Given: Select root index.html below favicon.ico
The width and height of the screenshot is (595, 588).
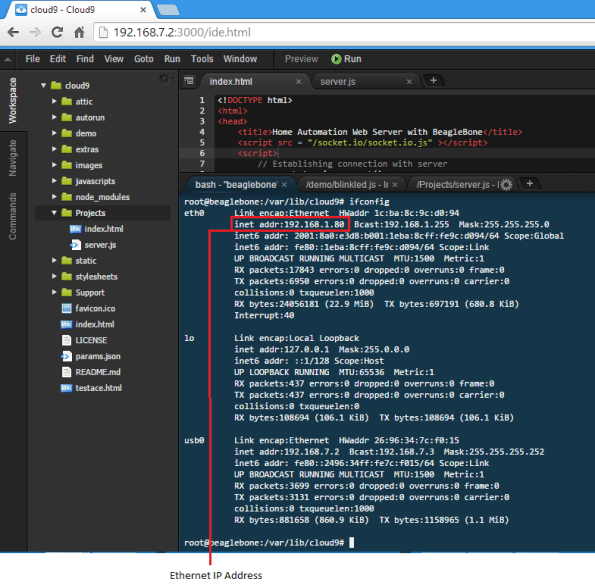Looking at the screenshot, I should pyautogui.click(x=94, y=324).
